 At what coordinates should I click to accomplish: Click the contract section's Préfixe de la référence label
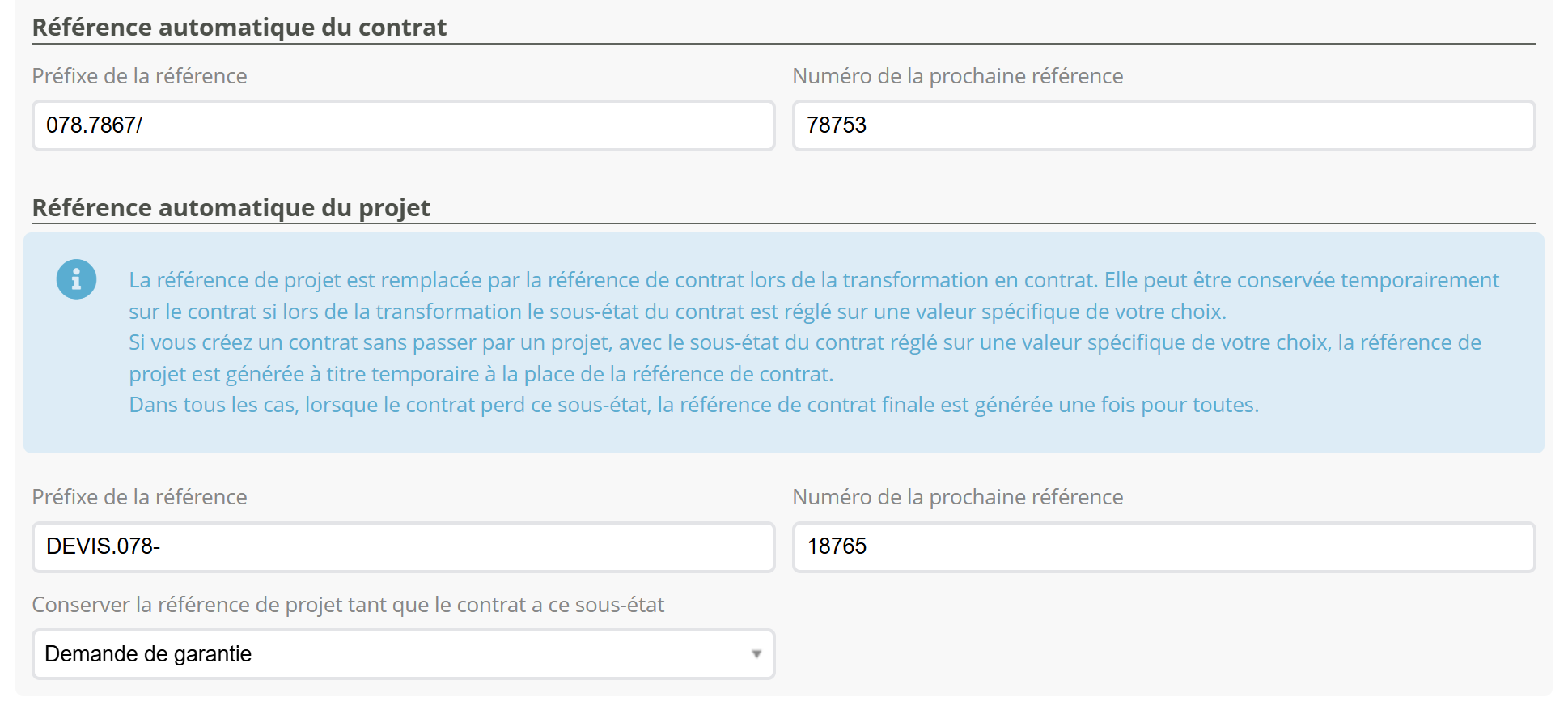(140, 76)
